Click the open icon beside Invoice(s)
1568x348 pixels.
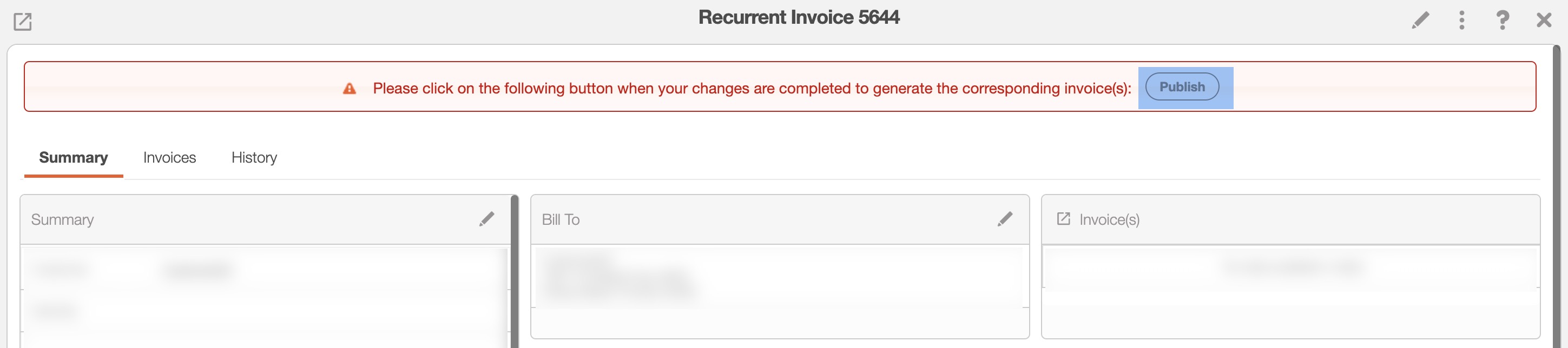tap(1063, 219)
